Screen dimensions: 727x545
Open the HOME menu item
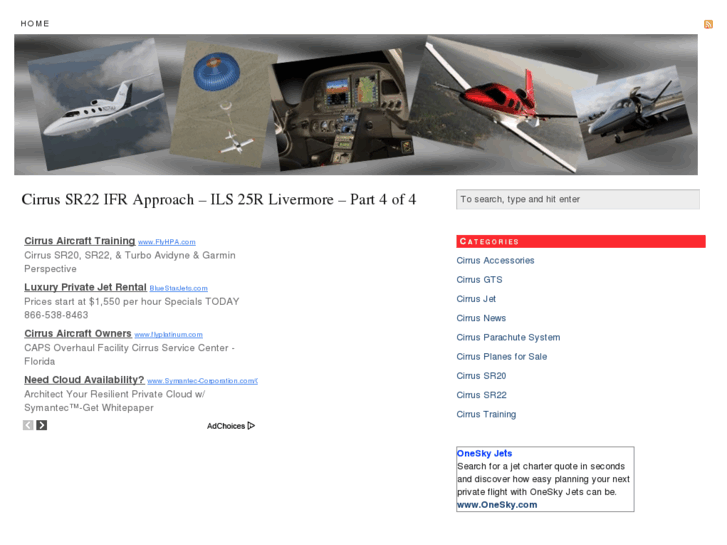point(35,24)
